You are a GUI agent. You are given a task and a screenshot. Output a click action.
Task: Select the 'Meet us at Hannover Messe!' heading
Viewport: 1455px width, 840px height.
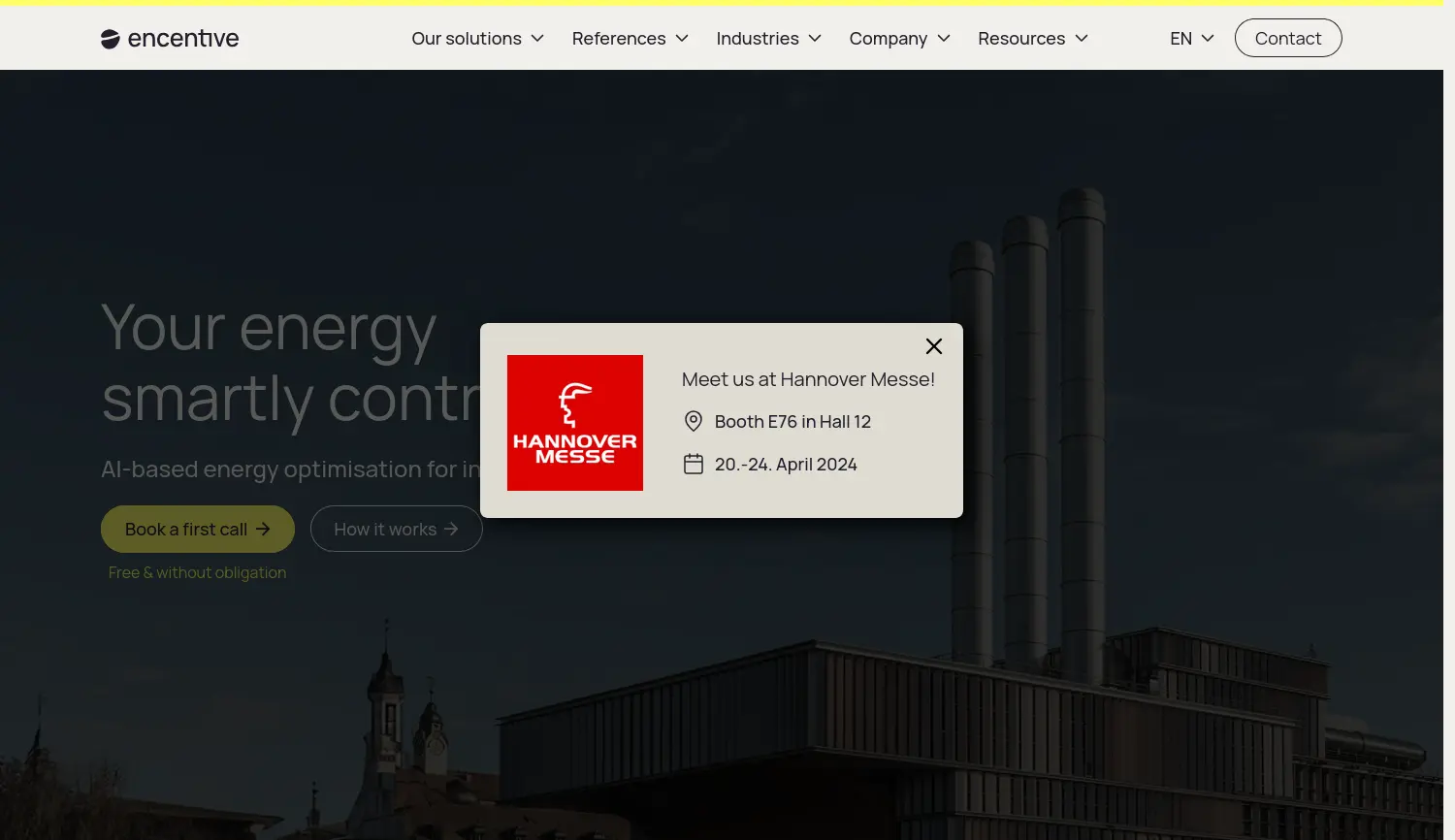[x=808, y=379]
